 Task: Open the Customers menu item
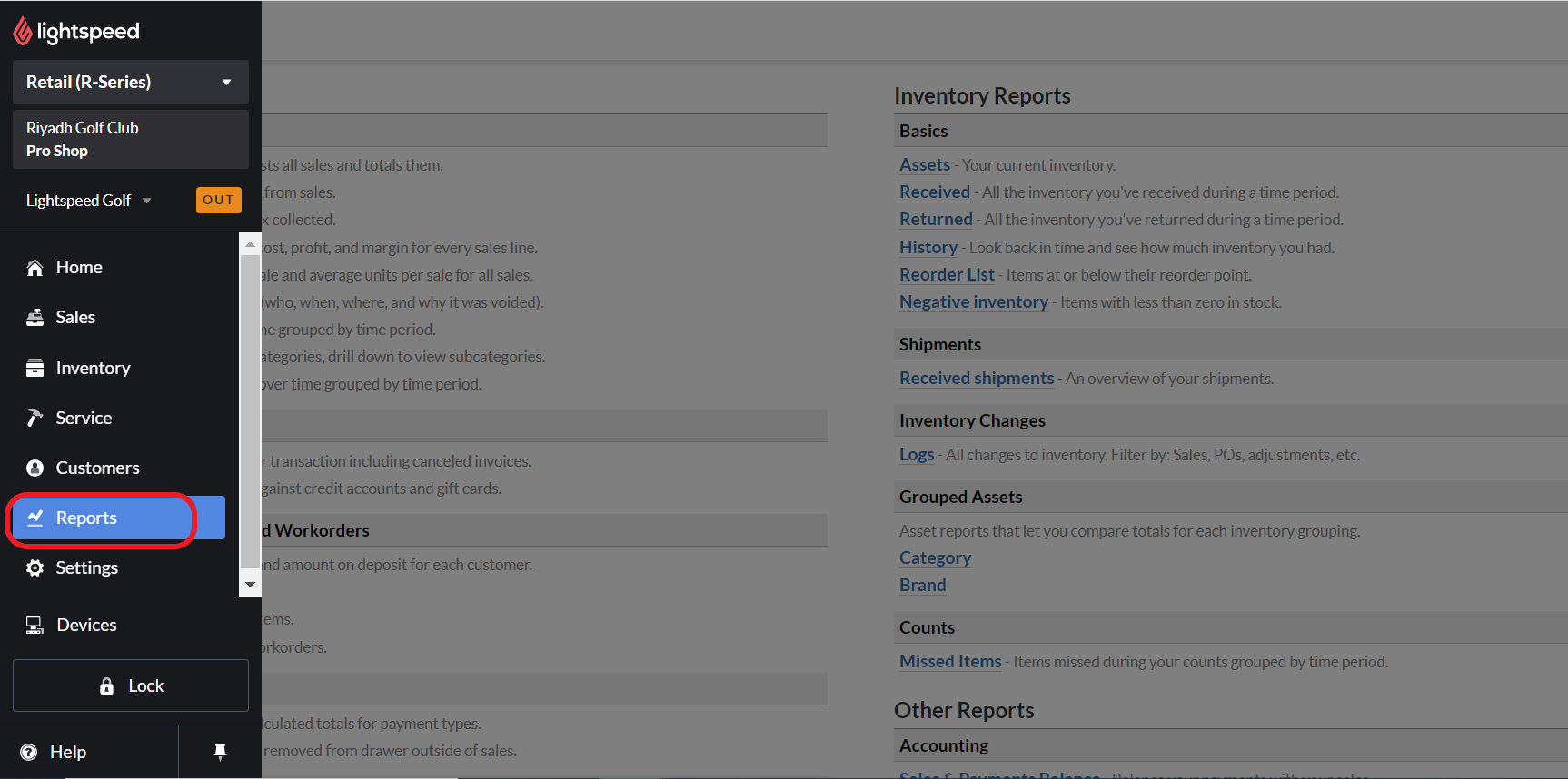(119, 468)
